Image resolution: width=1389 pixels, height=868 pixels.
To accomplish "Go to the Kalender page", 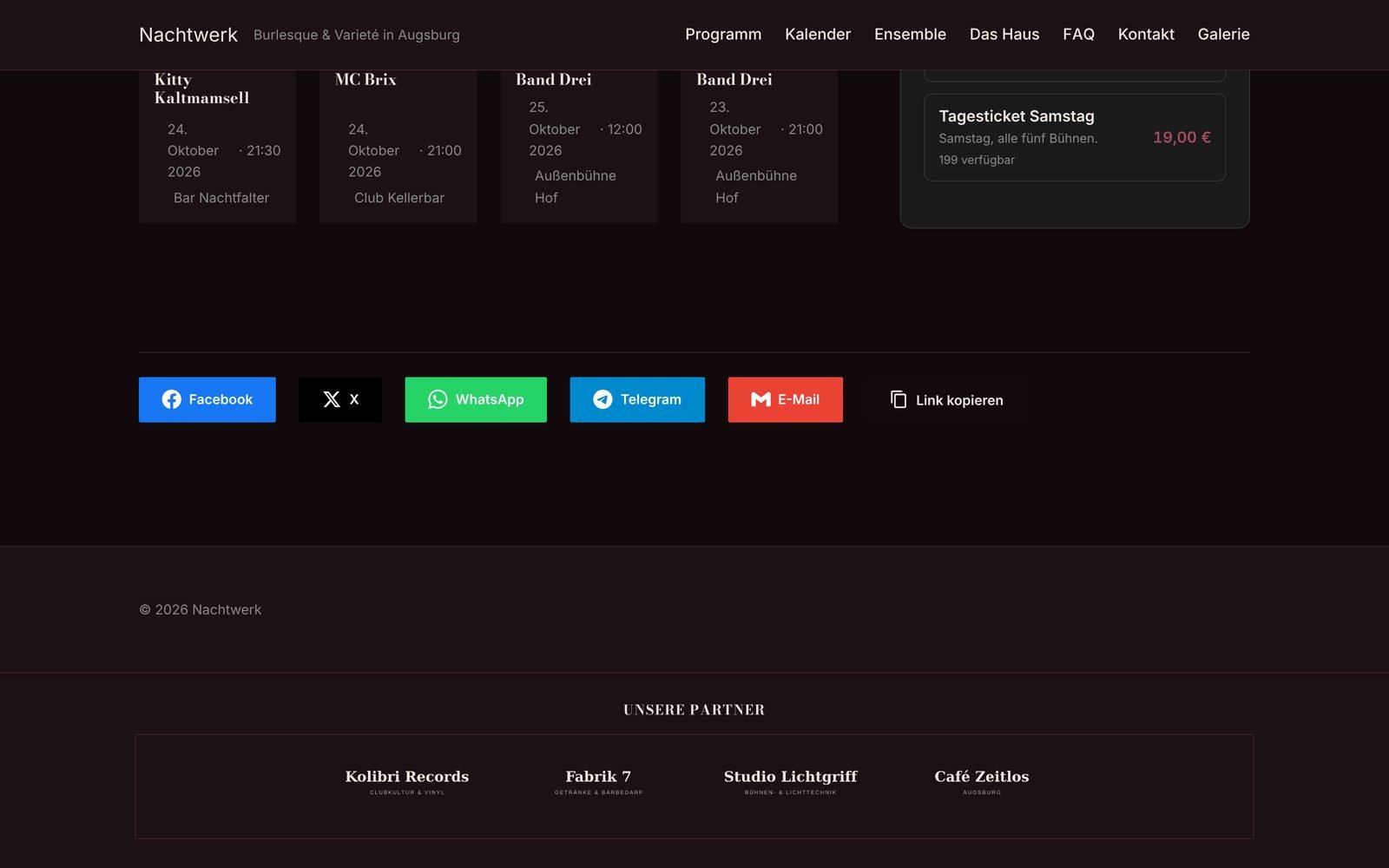I will (x=818, y=35).
